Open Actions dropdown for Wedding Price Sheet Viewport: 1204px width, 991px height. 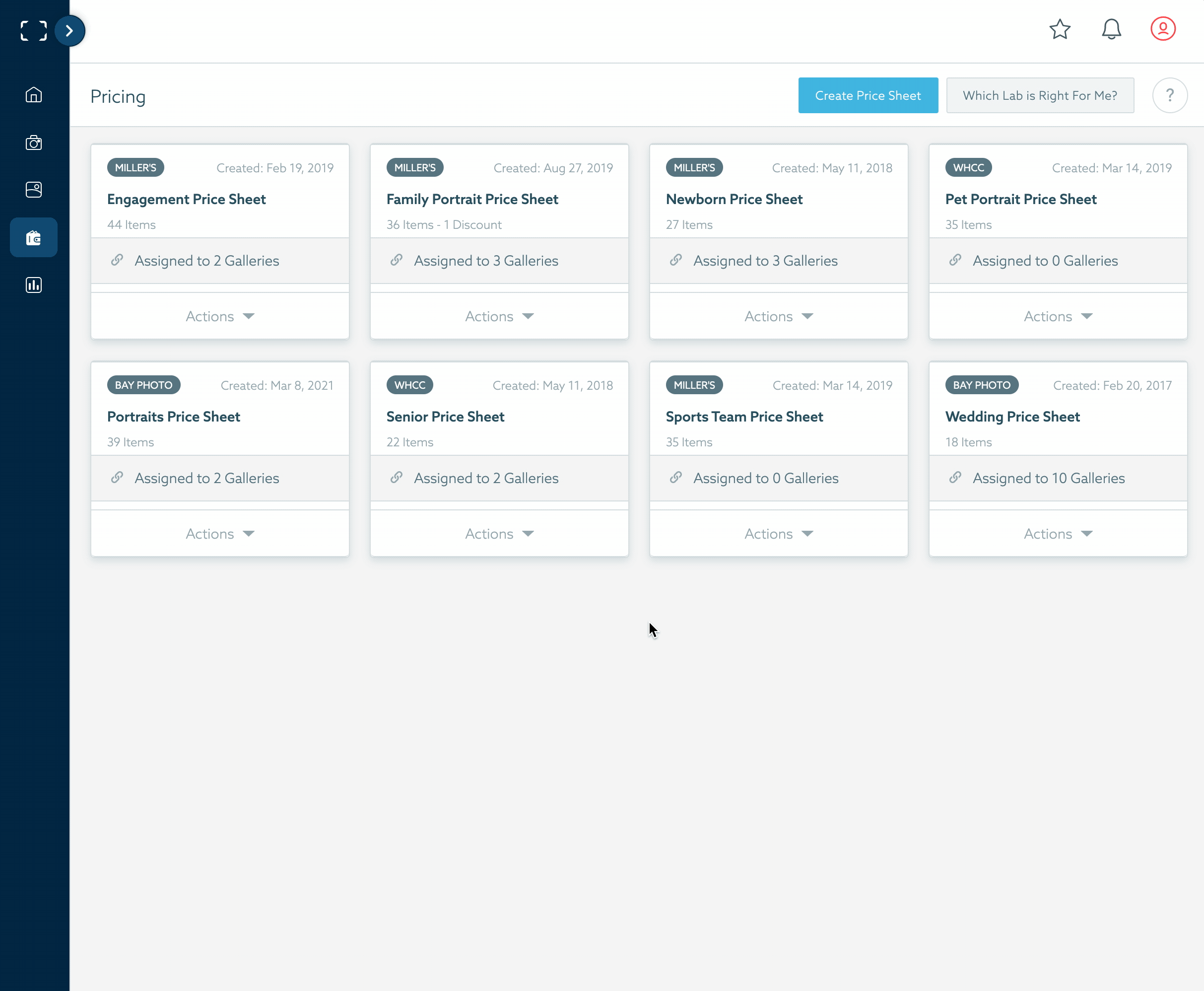[1058, 534]
